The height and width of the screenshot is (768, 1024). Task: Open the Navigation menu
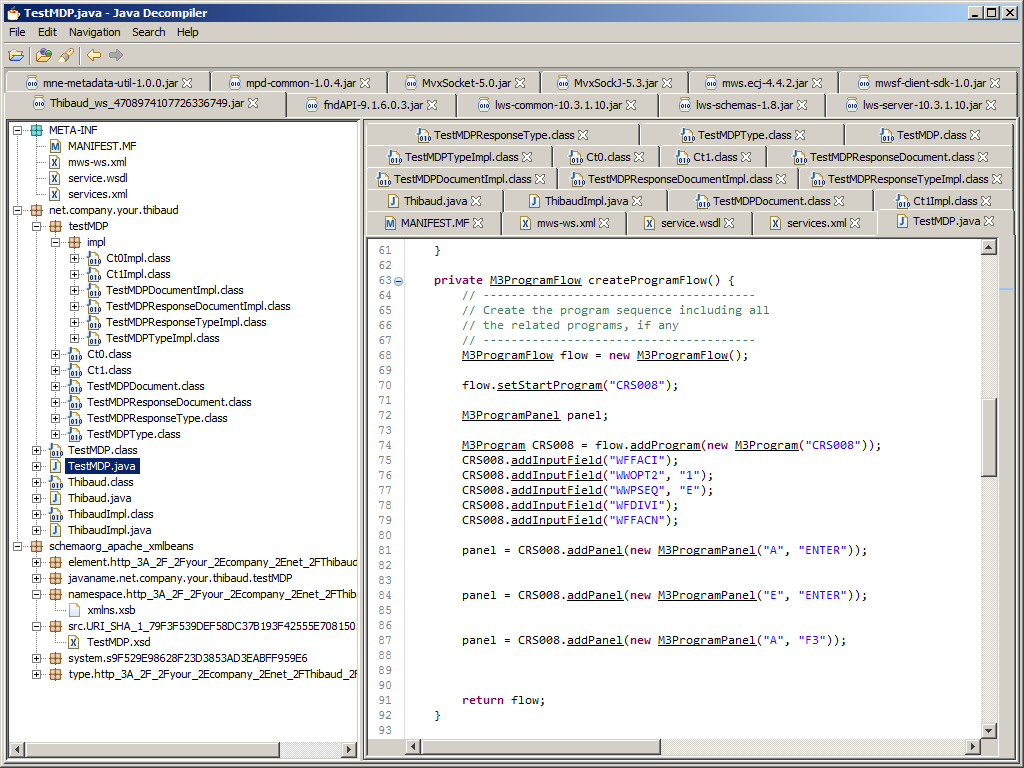tap(94, 32)
